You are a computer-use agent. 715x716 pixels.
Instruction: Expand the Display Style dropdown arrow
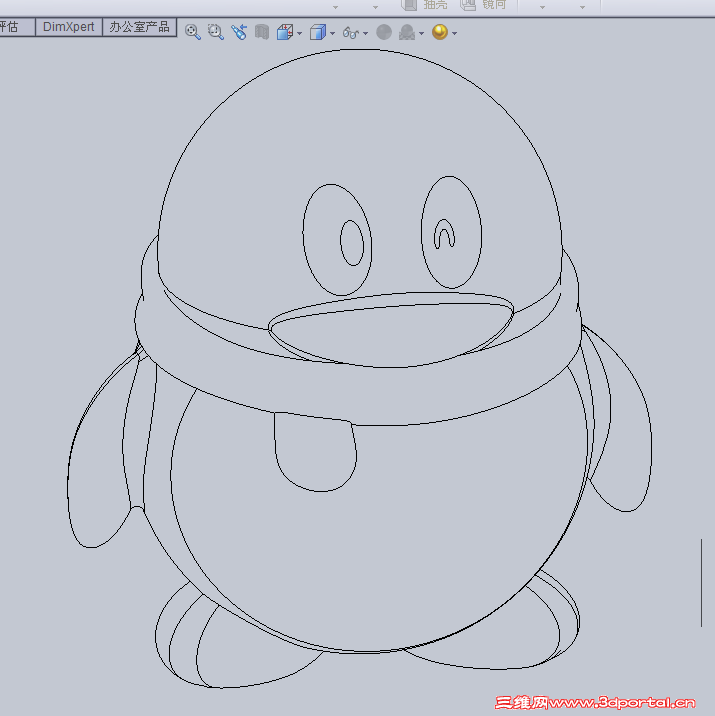[x=332, y=33]
